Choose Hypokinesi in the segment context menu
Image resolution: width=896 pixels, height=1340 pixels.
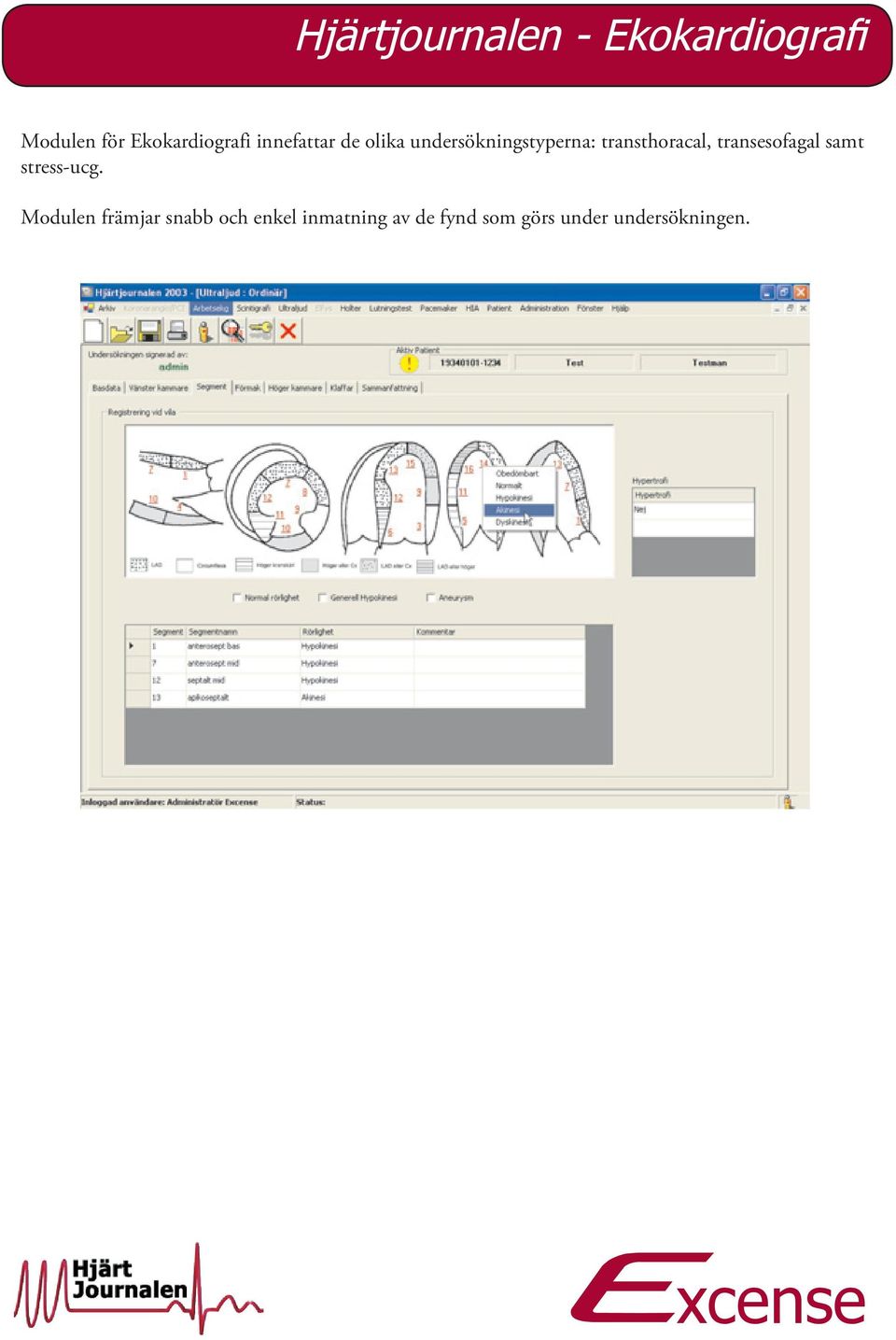519,498
